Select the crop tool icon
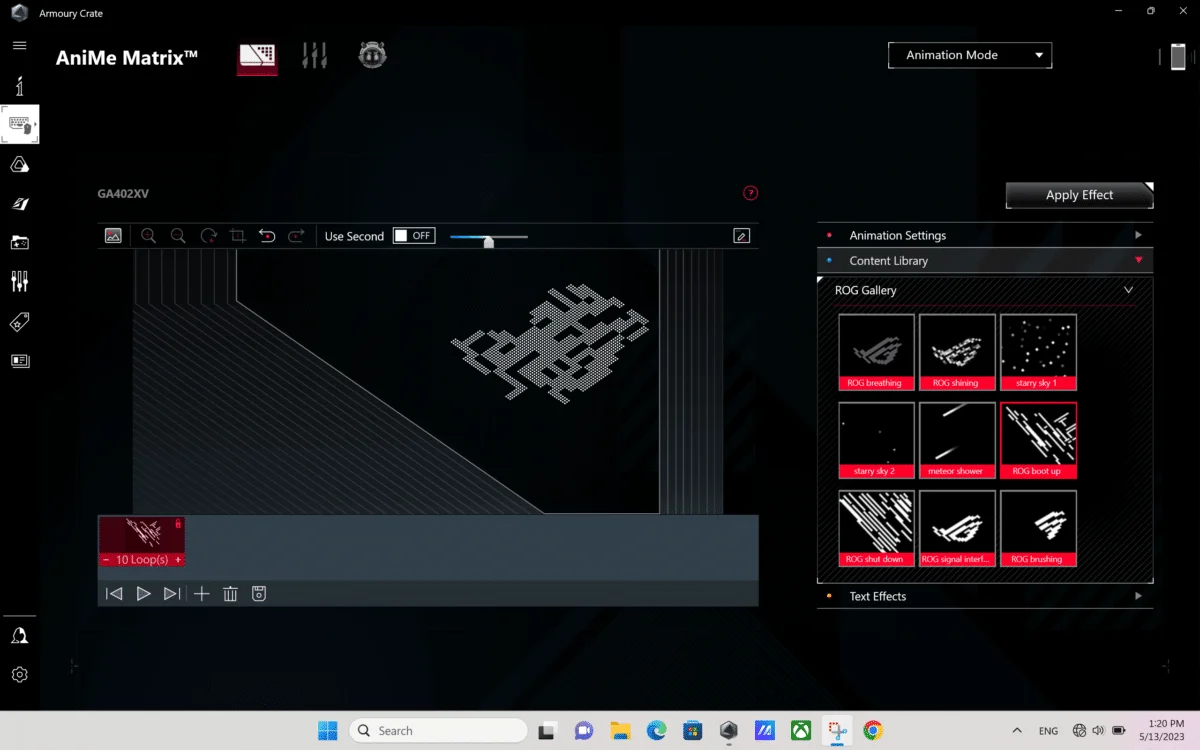Viewport: 1200px width, 750px height. click(x=238, y=236)
